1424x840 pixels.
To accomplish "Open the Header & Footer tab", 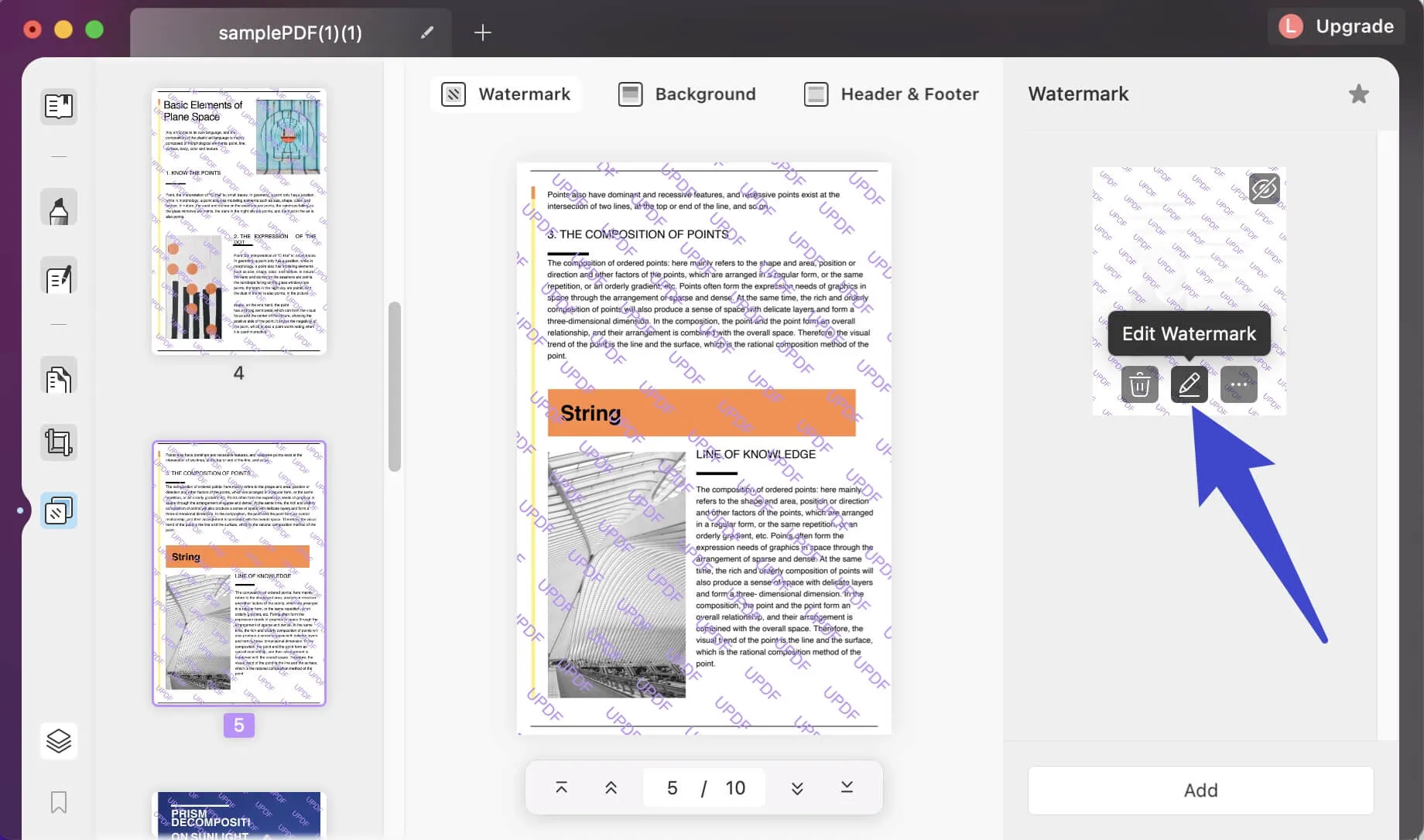I will click(x=892, y=94).
